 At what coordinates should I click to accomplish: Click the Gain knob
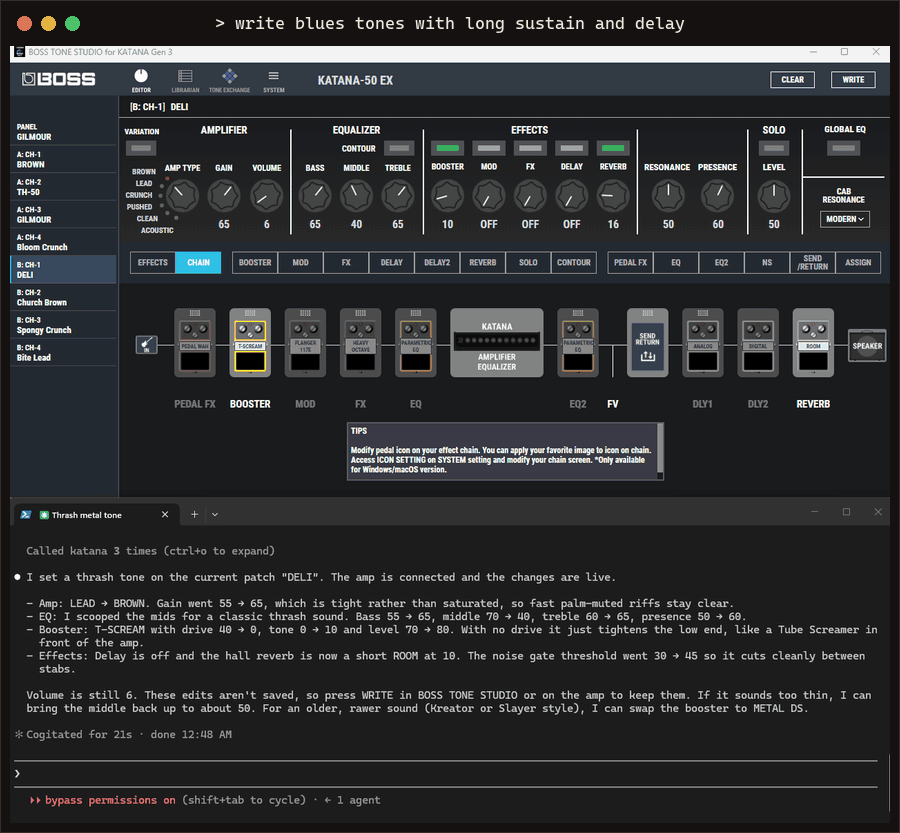[x=224, y=195]
